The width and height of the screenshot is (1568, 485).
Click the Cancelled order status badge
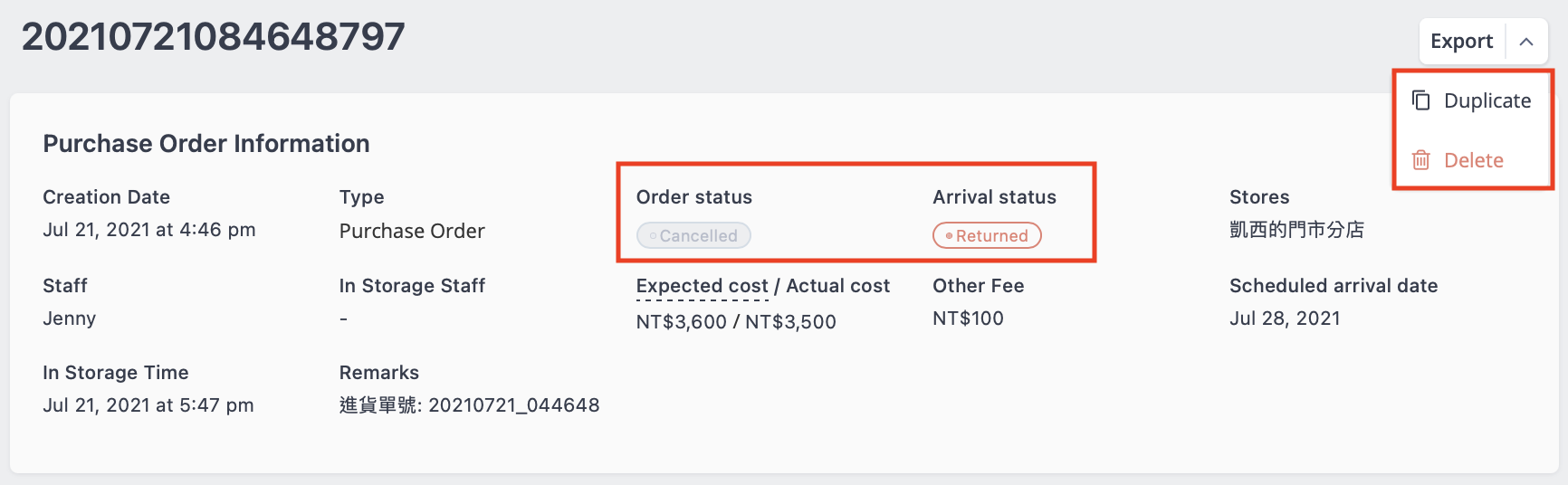point(693,235)
